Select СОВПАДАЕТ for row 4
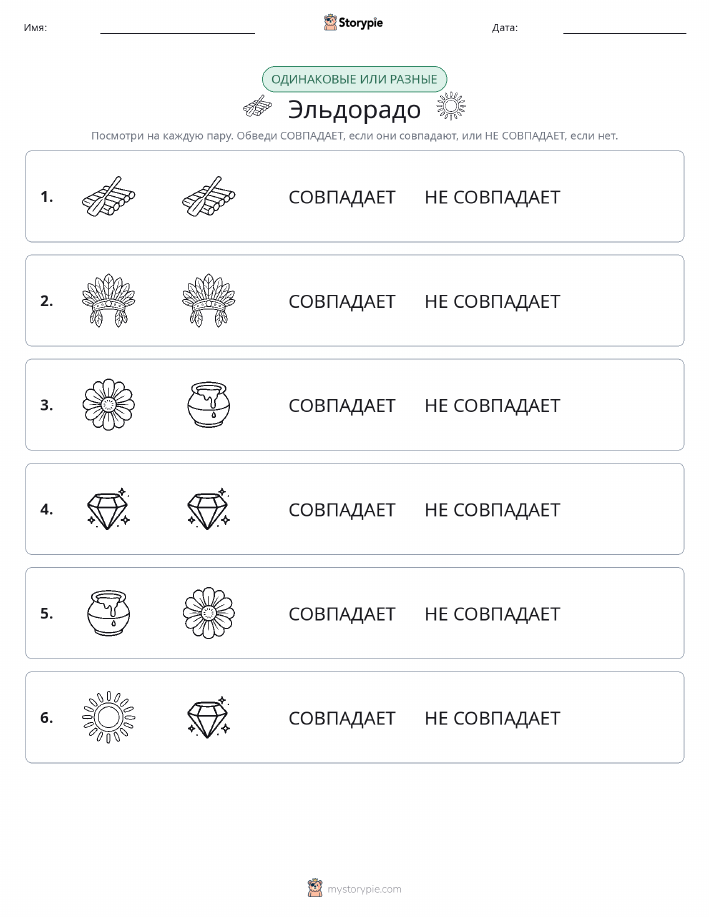709x917 pixels. coord(342,509)
